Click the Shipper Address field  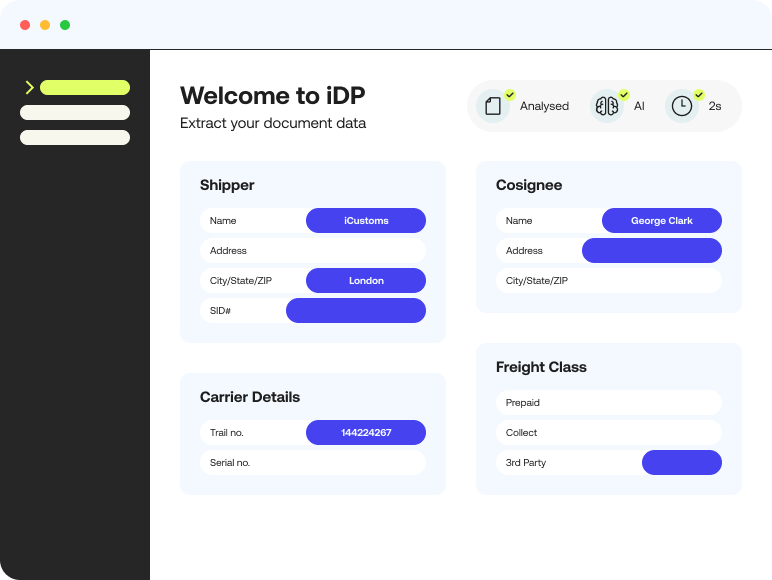tap(313, 251)
